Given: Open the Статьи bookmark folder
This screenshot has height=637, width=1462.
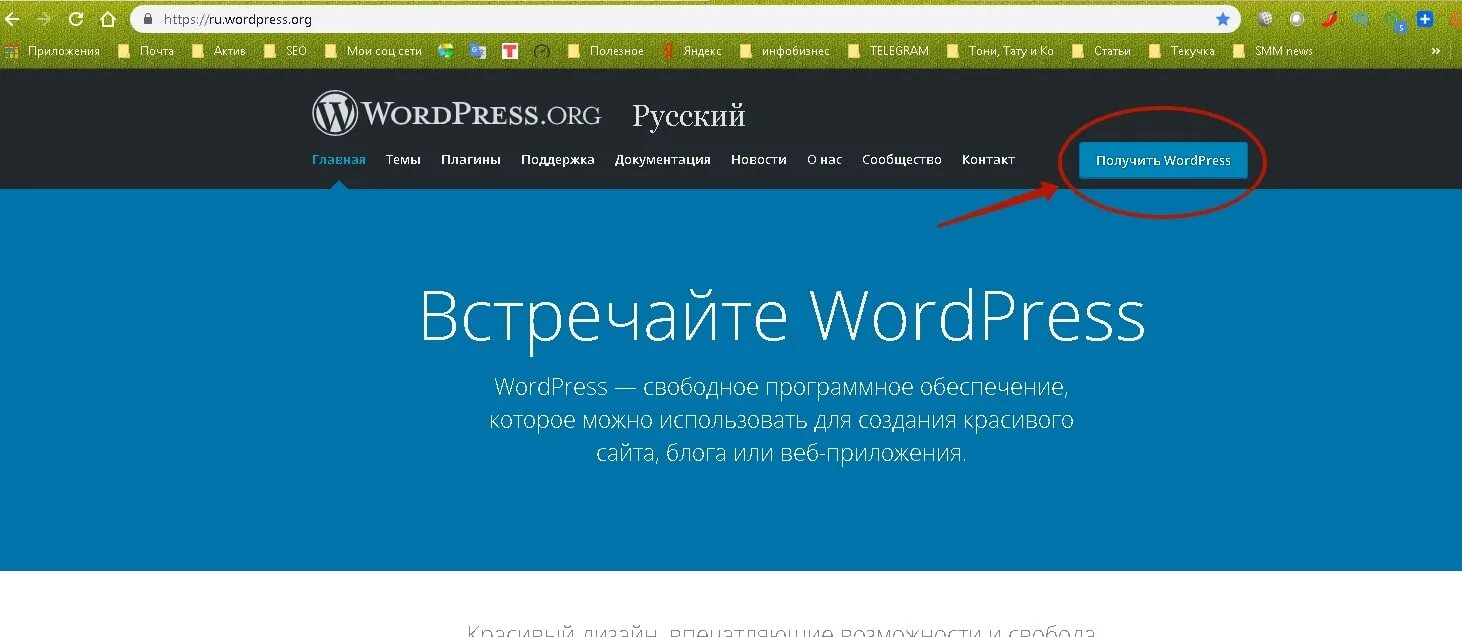Looking at the screenshot, I should (x=1100, y=51).
